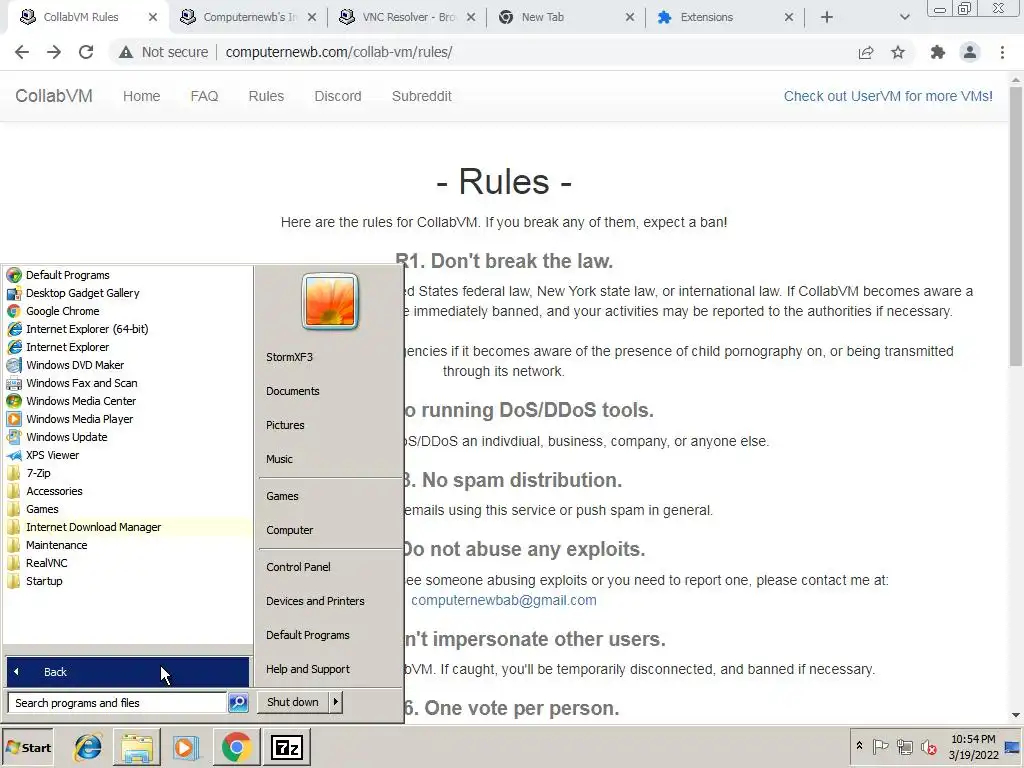The height and width of the screenshot is (768, 1024).
Task: Click browser back arrow
Action: click(x=22, y=52)
